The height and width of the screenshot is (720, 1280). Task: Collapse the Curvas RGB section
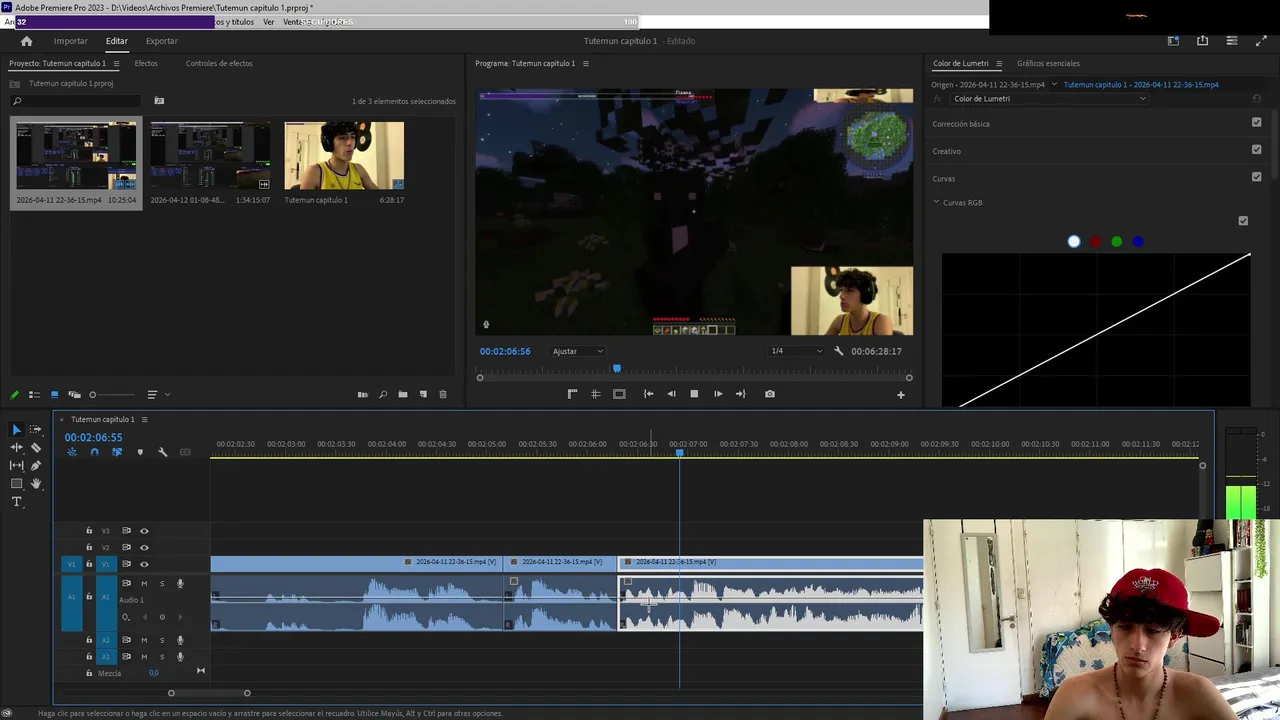[x=936, y=202]
